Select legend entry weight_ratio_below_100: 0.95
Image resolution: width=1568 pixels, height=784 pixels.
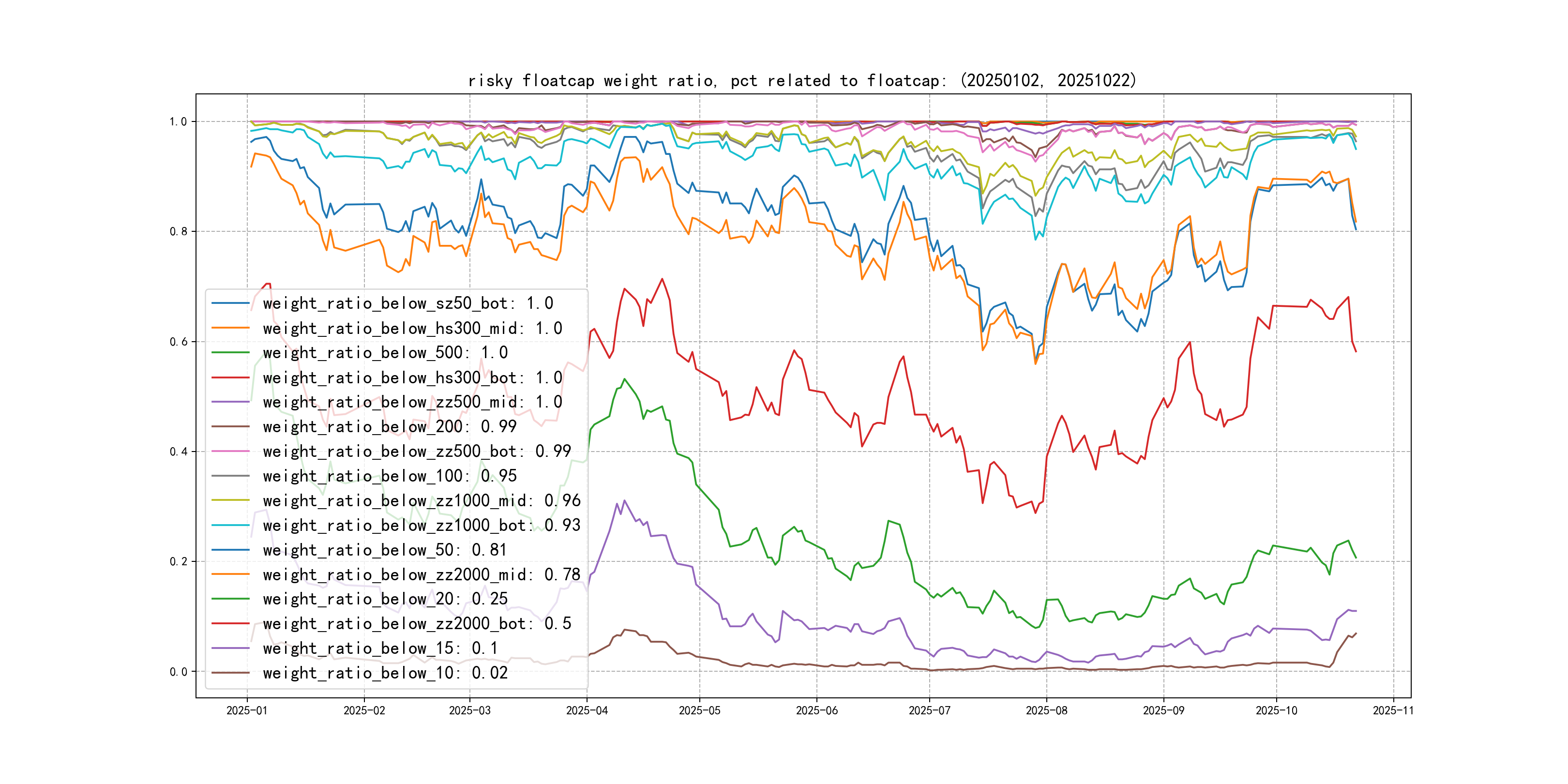tap(390, 476)
